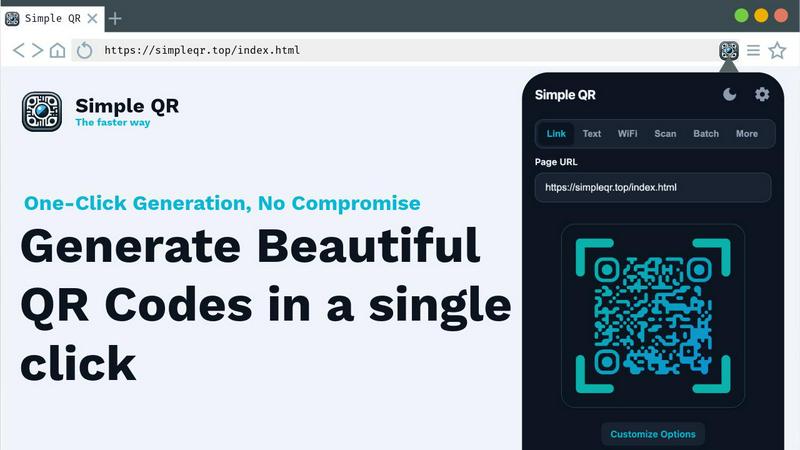Screen dimensions: 800x450
Task: Click the 'Generate Beautiful' headline text
Action: coord(250,246)
